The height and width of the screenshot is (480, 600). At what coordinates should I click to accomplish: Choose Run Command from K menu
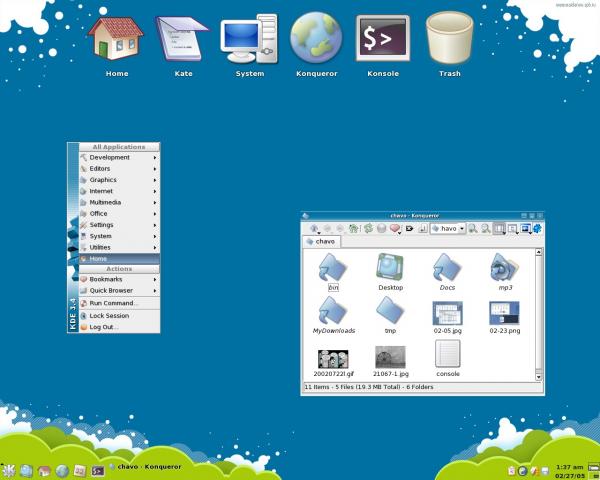click(119, 303)
